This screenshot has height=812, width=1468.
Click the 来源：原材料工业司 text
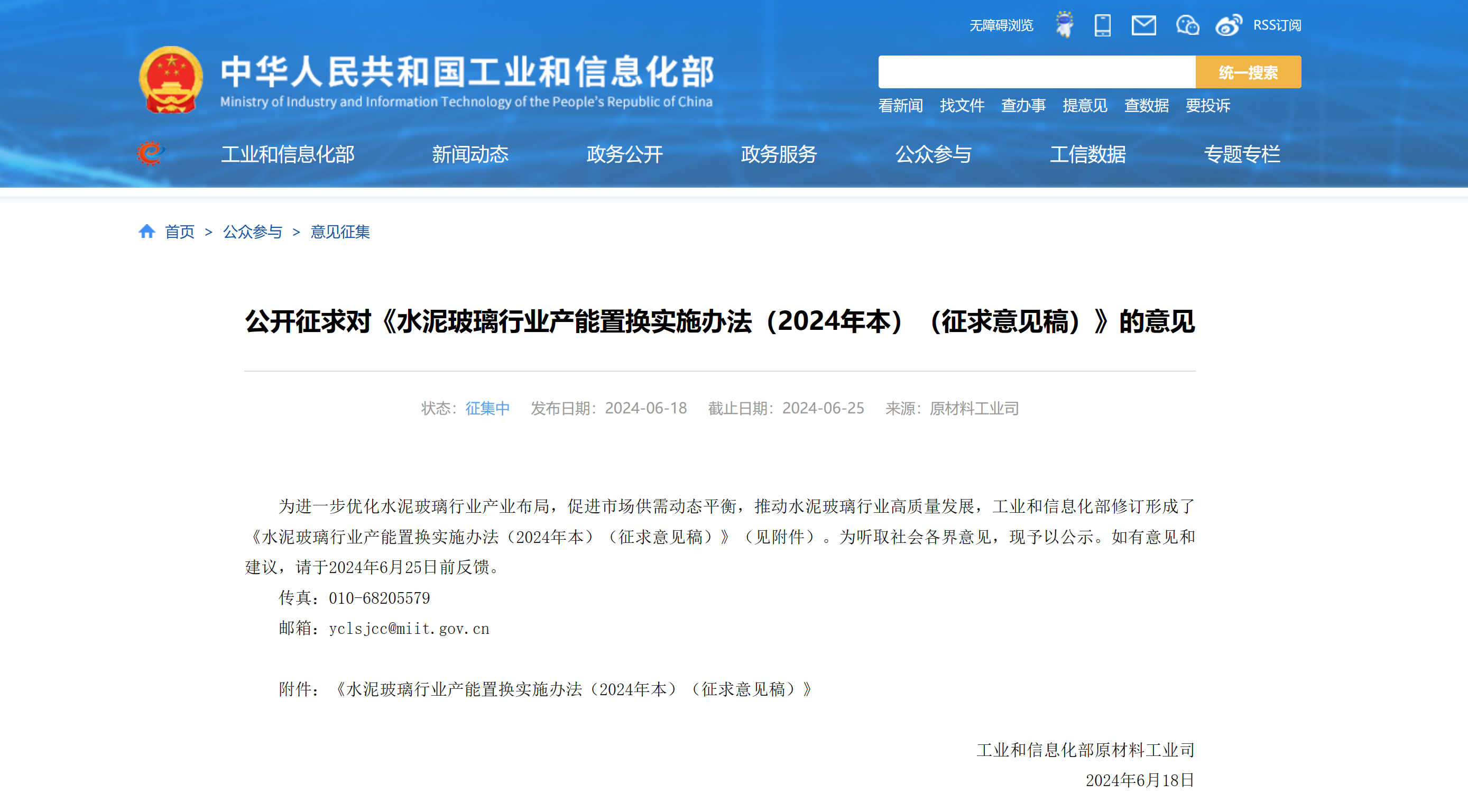point(952,408)
